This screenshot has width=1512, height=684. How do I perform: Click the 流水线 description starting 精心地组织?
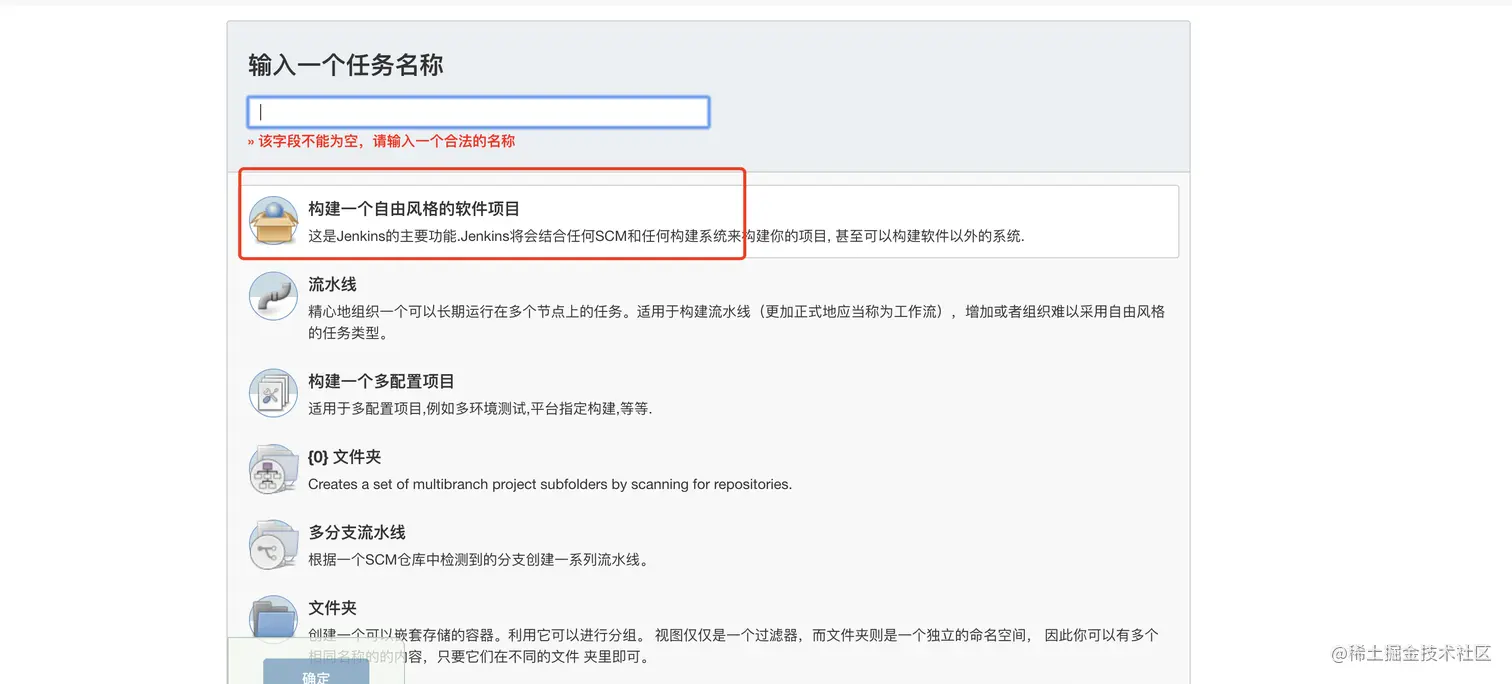(x=736, y=322)
